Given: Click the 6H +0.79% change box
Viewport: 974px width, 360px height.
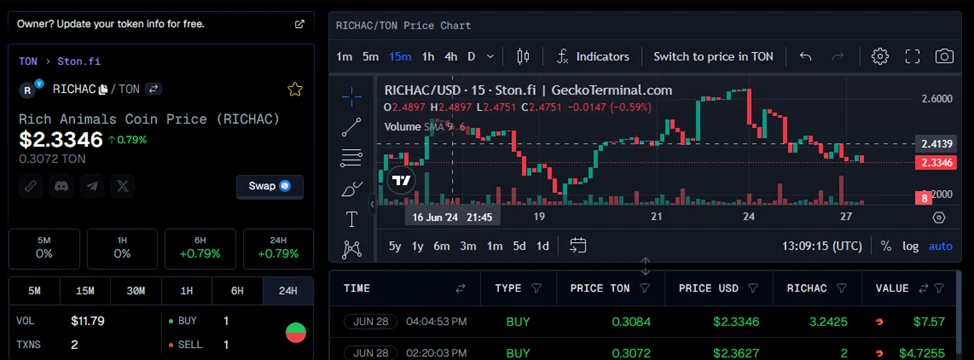Looking at the screenshot, I should click(200, 249).
